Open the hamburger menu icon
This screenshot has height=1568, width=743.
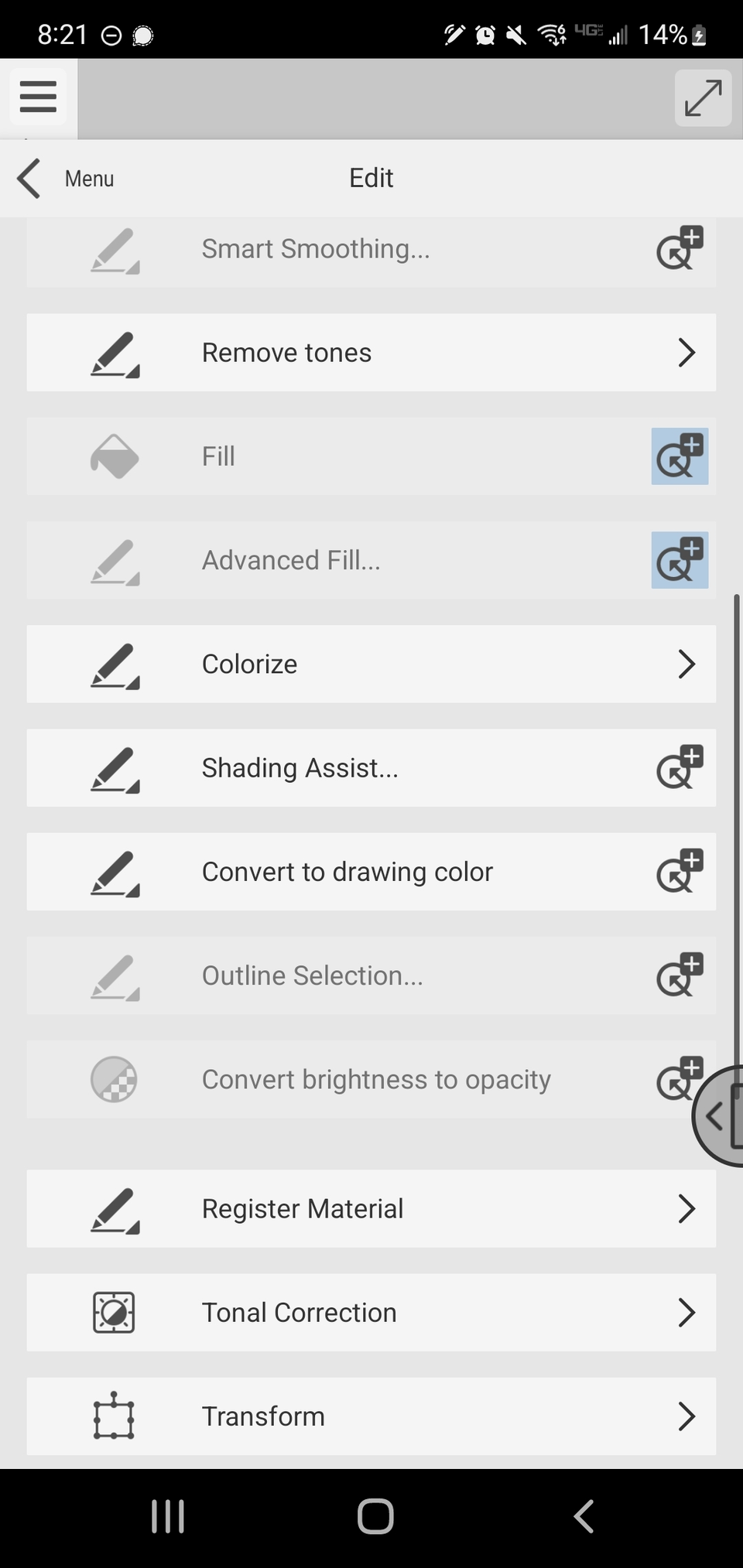38,97
